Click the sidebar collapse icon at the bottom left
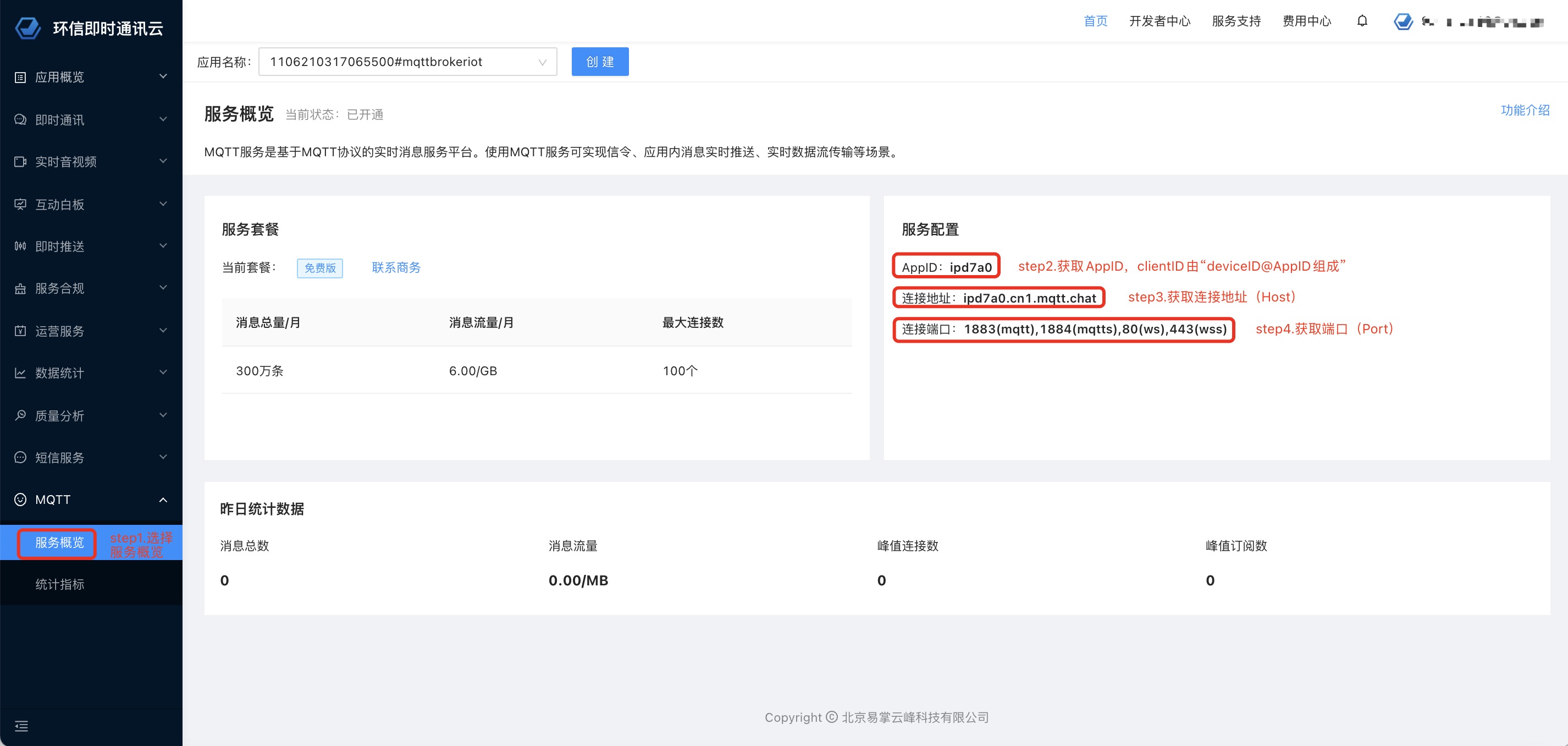1568x746 pixels. (x=21, y=726)
